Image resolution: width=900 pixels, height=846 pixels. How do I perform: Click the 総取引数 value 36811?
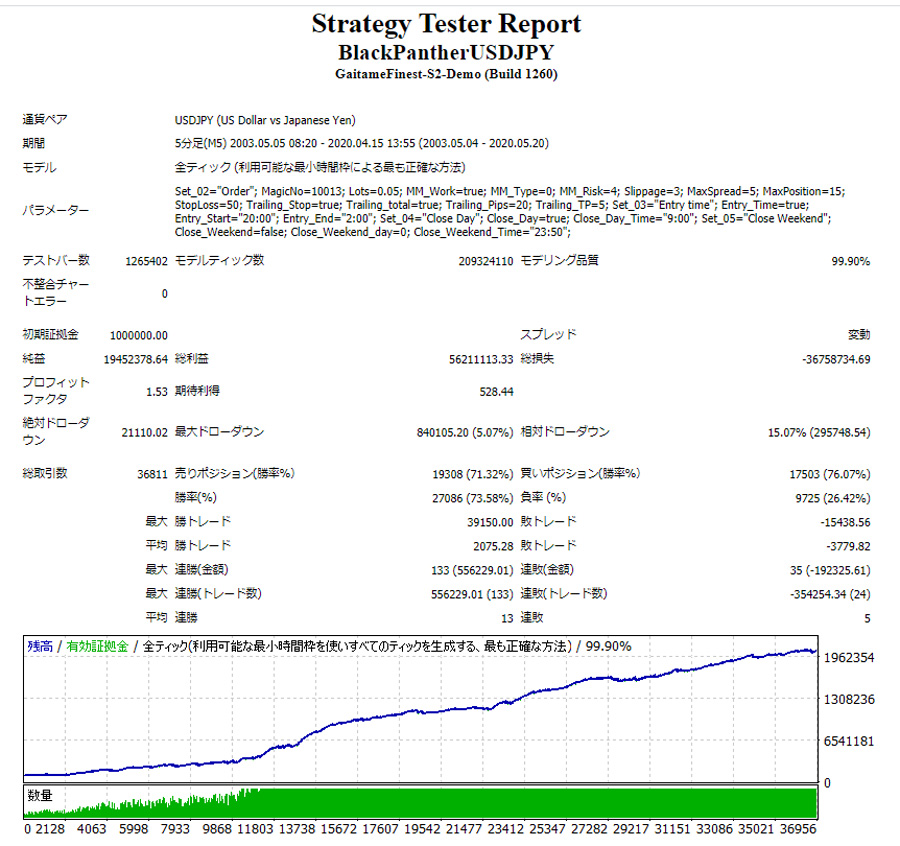coord(153,474)
